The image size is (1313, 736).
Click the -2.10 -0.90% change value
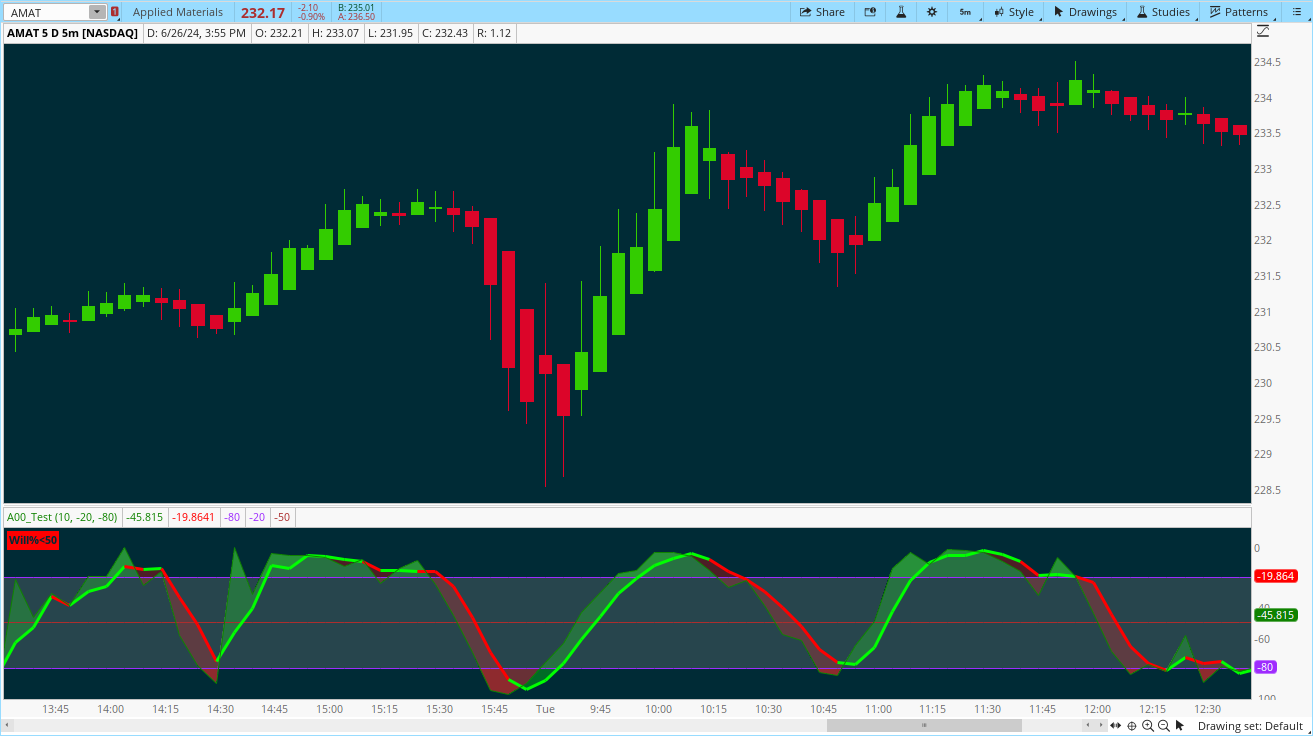pyautogui.click(x=311, y=12)
